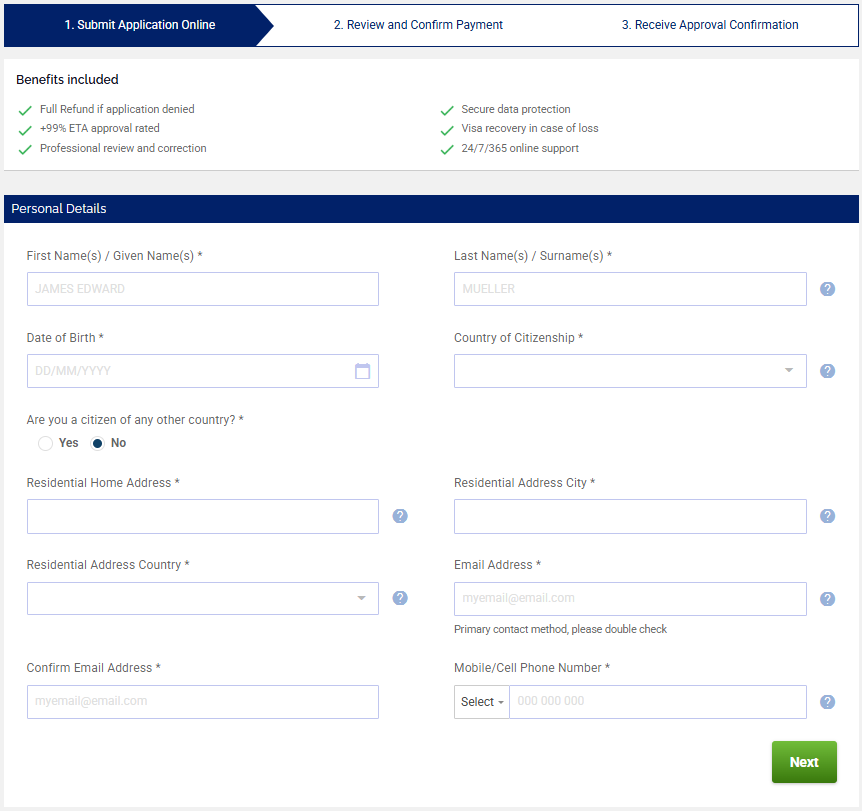The image size is (862, 811).
Task: Click the 'Full Refund if application denied' text
Action: (117, 109)
